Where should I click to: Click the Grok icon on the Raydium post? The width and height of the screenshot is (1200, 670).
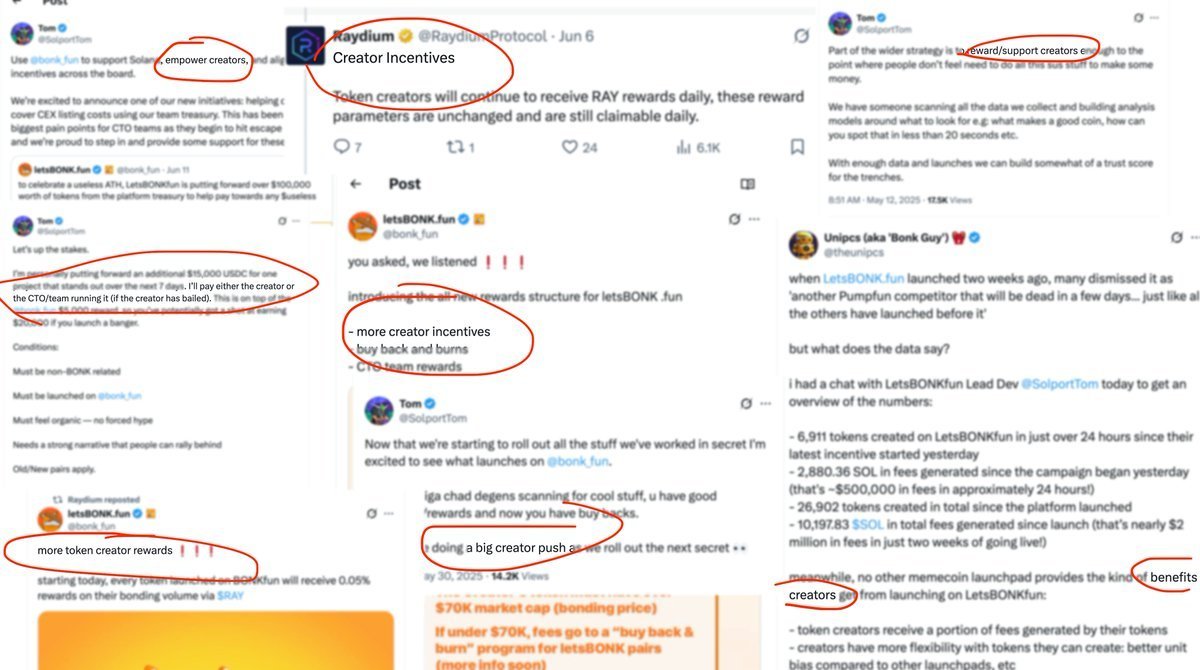point(800,37)
